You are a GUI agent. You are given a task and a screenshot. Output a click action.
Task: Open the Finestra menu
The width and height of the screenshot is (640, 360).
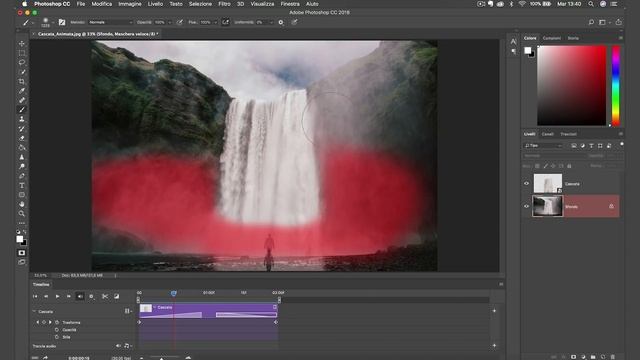(x=290, y=4)
